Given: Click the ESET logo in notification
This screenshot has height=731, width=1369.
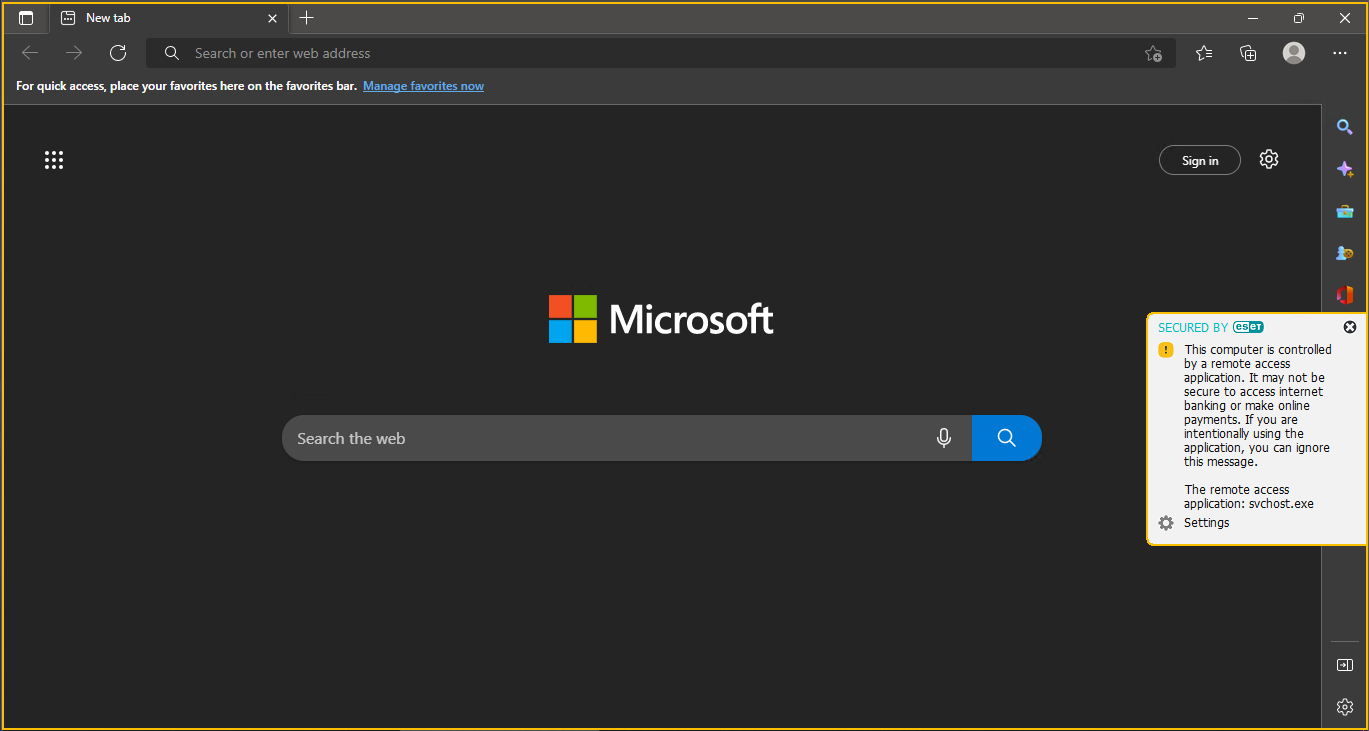Looking at the screenshot, I should tap(1248, 327).
